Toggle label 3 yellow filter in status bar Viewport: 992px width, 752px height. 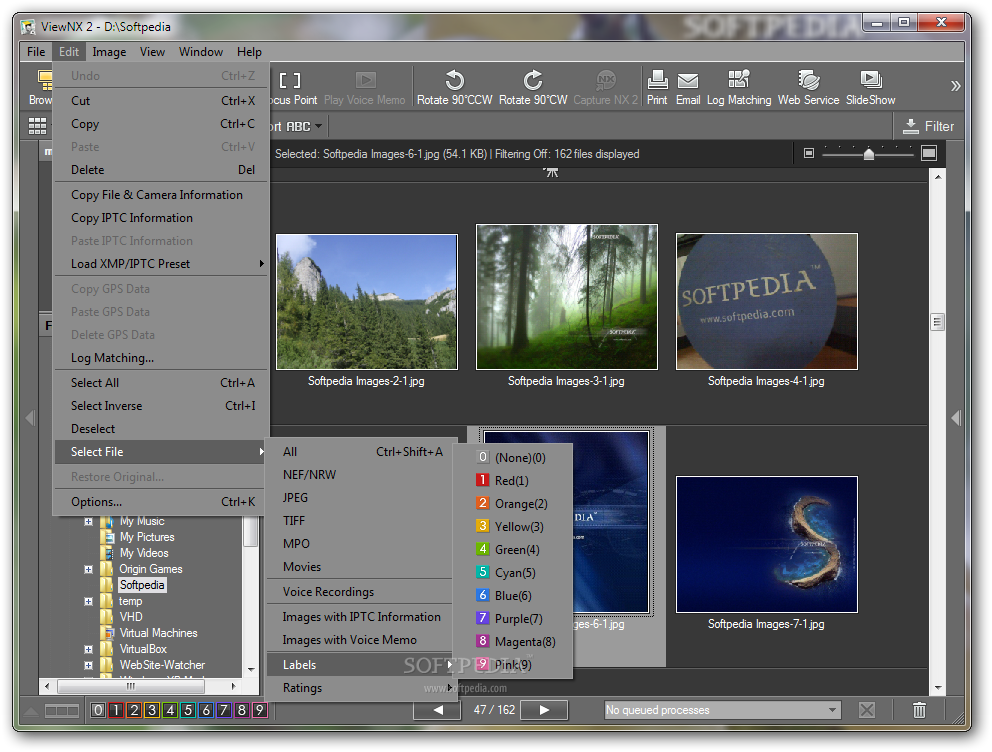click(152, 710)
